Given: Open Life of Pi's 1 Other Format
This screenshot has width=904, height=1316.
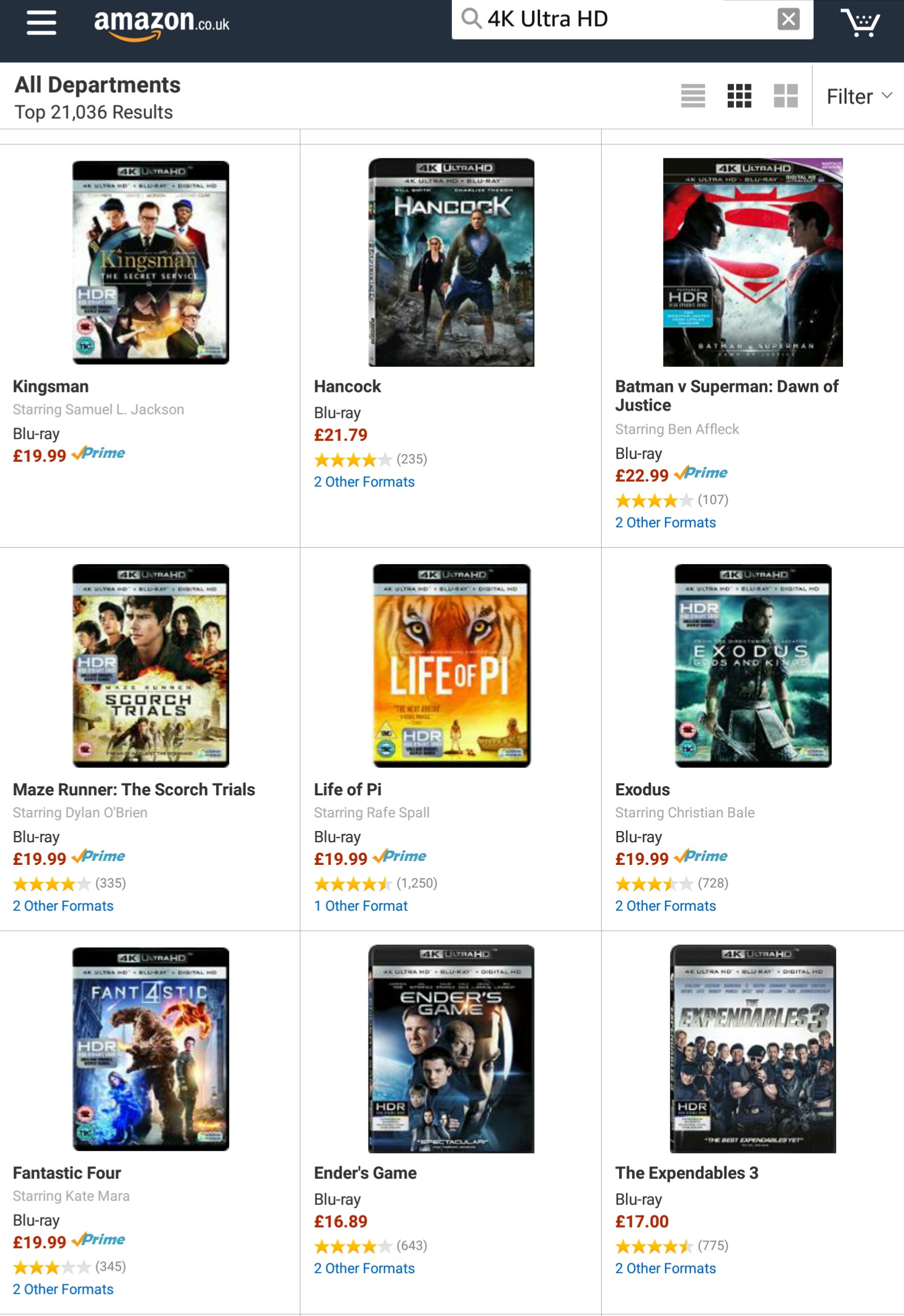Looking at the screenshot, I should [361, 906].
